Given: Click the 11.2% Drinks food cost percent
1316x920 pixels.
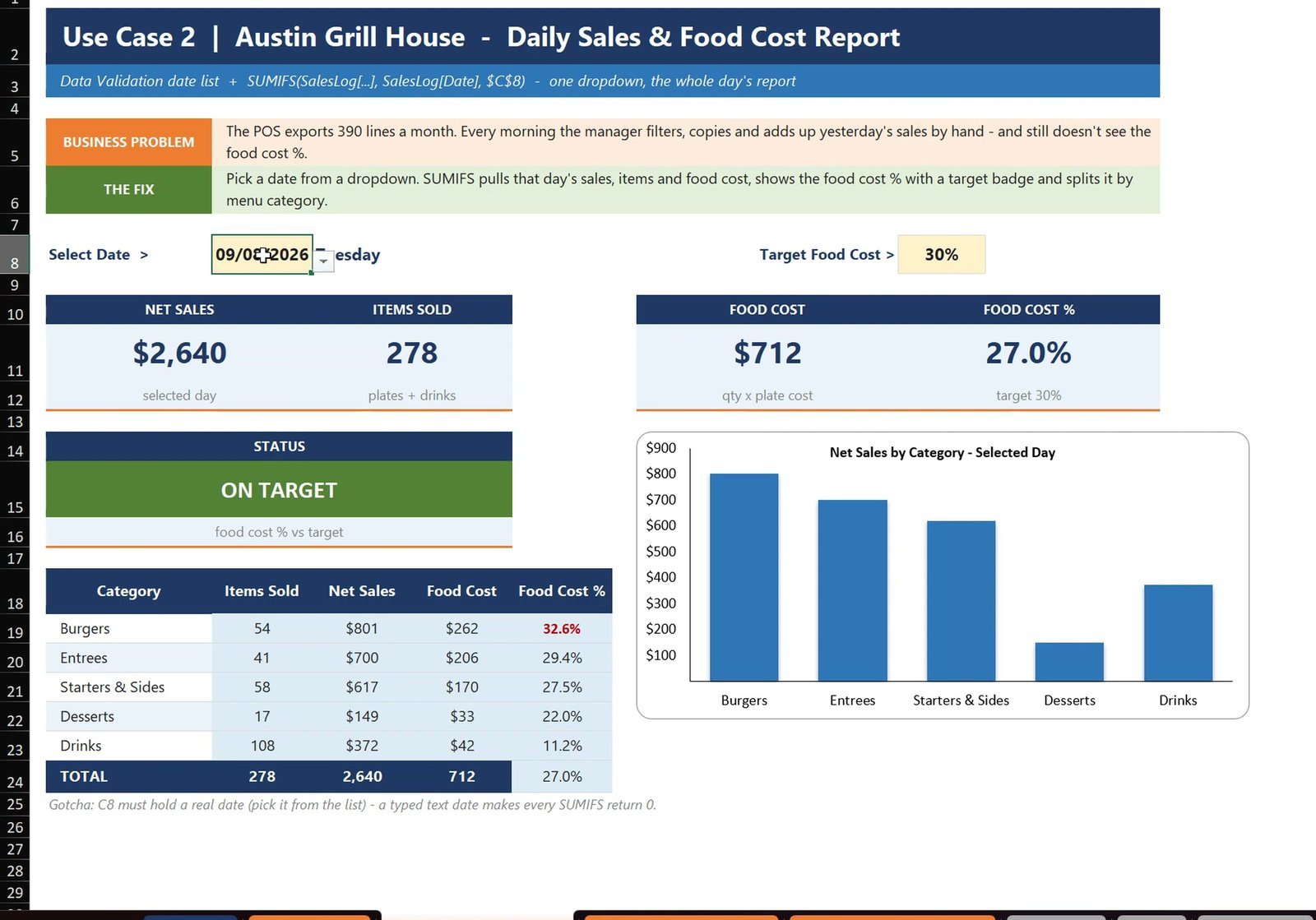Looking at the screenshot, I should click(x=562, y=746).
